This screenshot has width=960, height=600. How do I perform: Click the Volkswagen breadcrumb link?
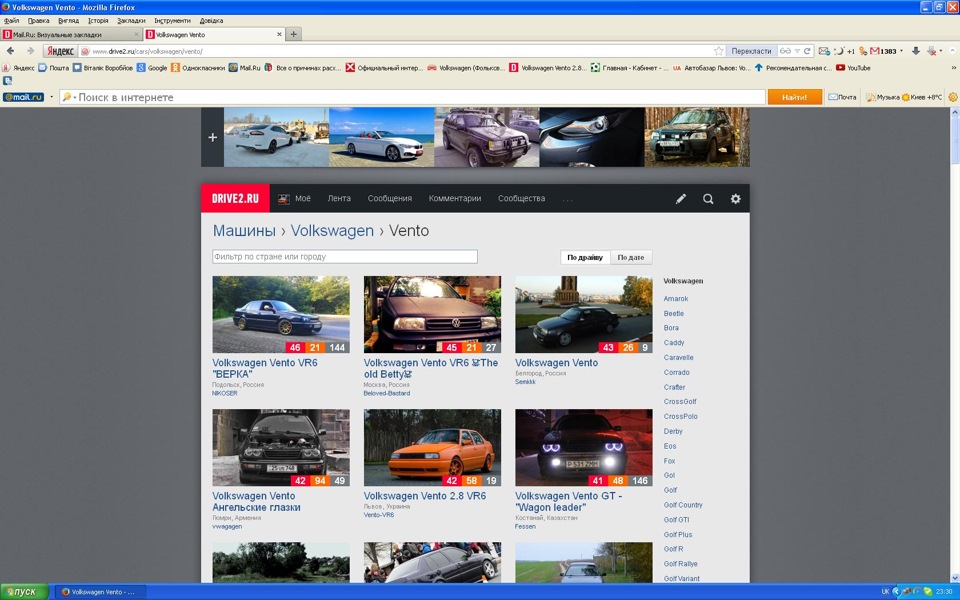coord(332,231)
